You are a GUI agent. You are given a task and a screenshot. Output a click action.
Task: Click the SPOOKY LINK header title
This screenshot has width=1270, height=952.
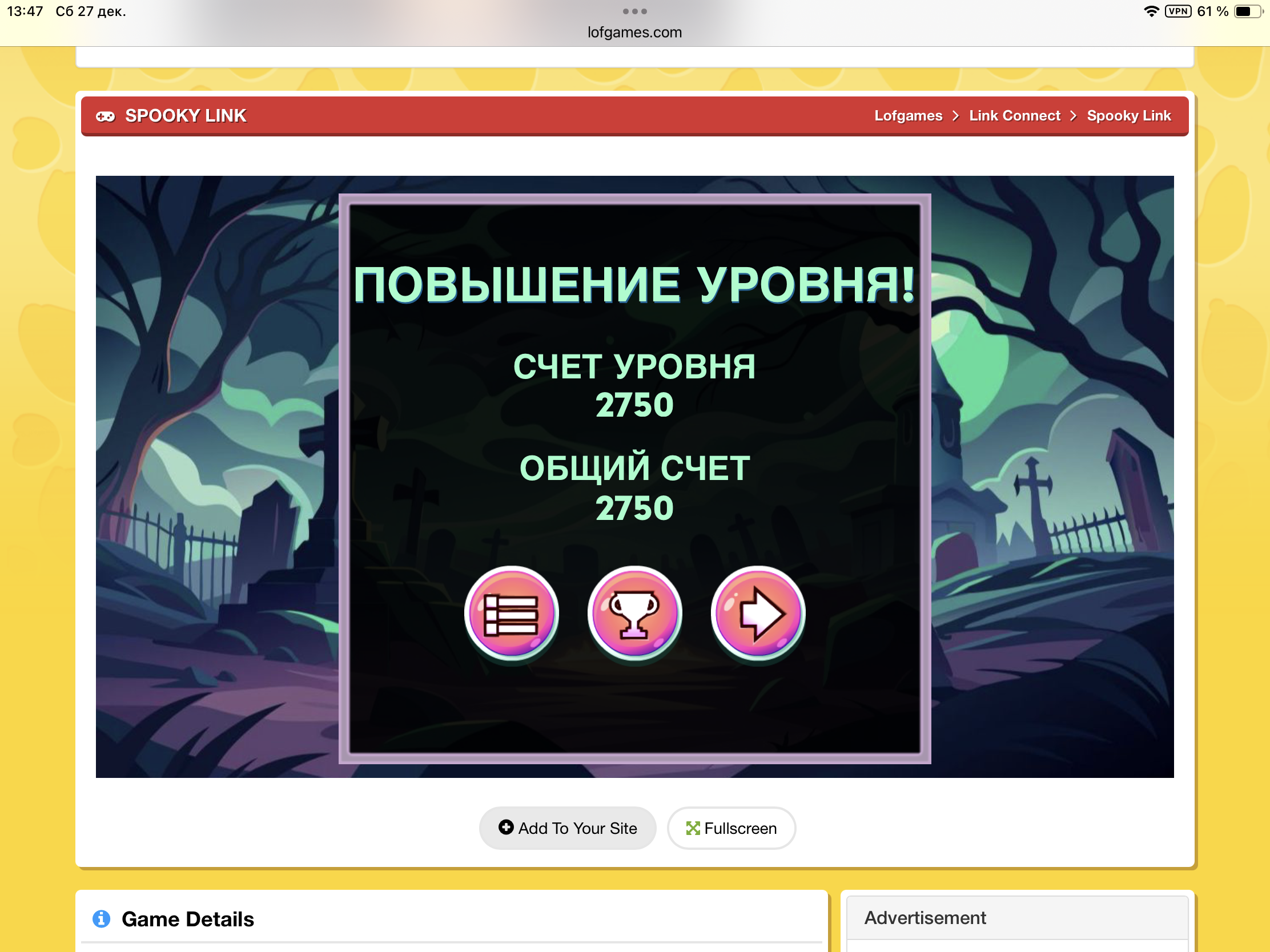click(186, 116)
